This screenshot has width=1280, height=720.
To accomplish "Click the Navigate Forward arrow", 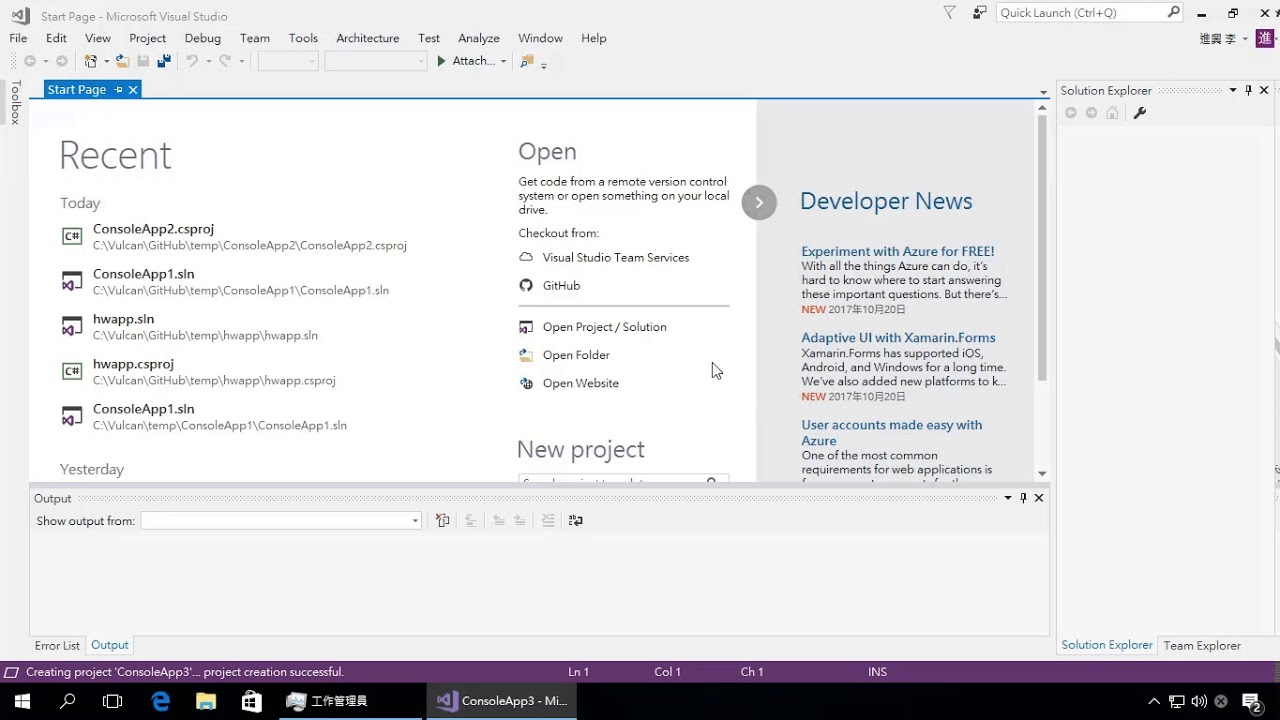I will click(x=62, y=61).
